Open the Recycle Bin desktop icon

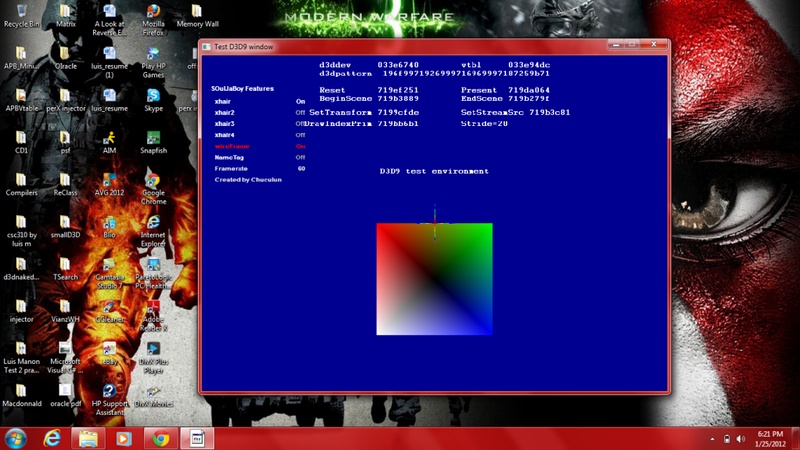coord(21,16)
